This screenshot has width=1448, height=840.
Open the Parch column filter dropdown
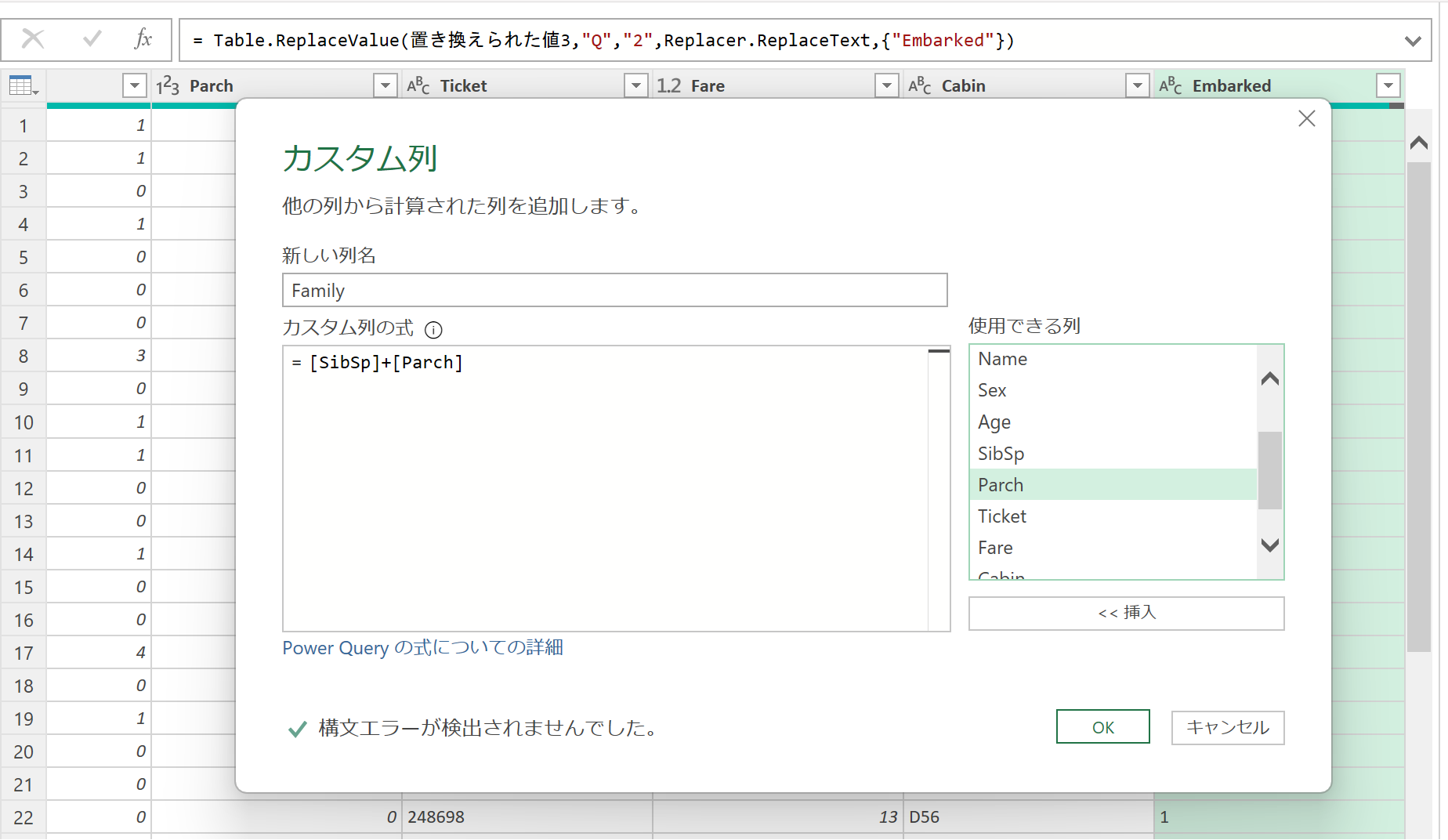pos(385,85)
